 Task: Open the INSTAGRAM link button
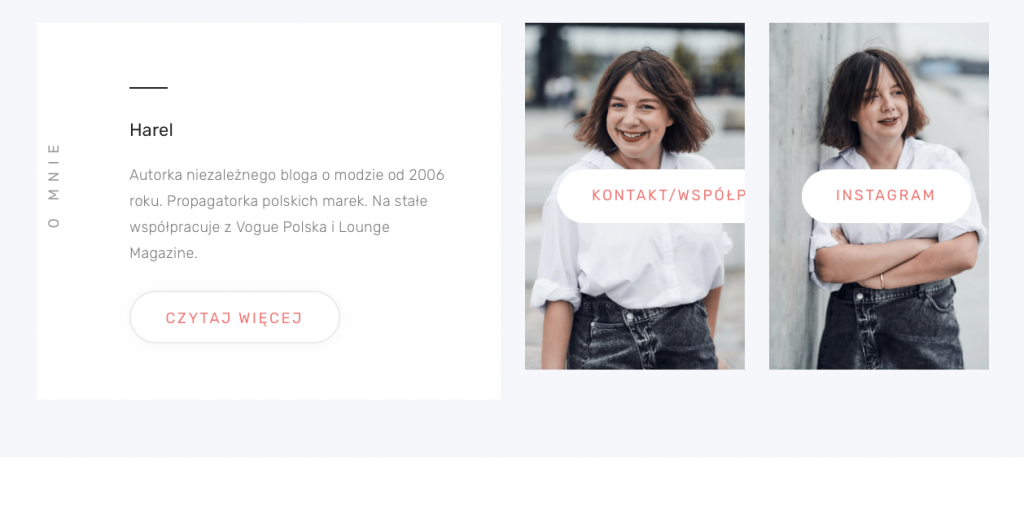coord(886,196)
